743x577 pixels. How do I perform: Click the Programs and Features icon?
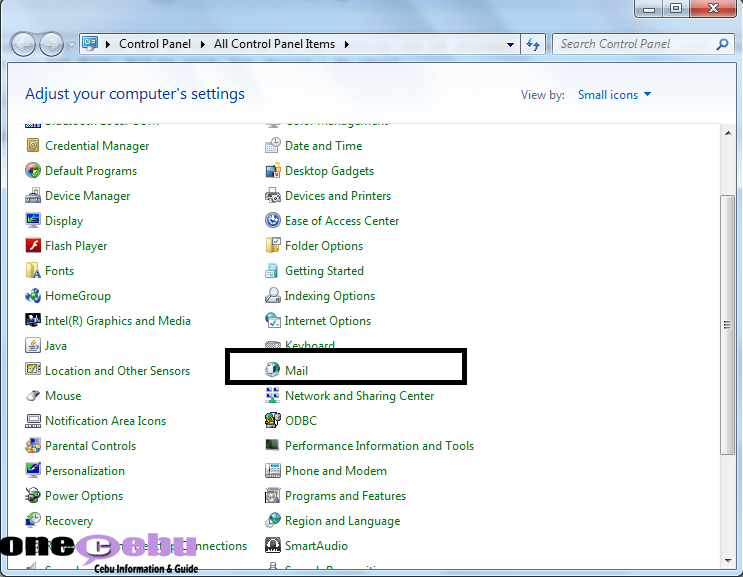click(x=272, y=496)
